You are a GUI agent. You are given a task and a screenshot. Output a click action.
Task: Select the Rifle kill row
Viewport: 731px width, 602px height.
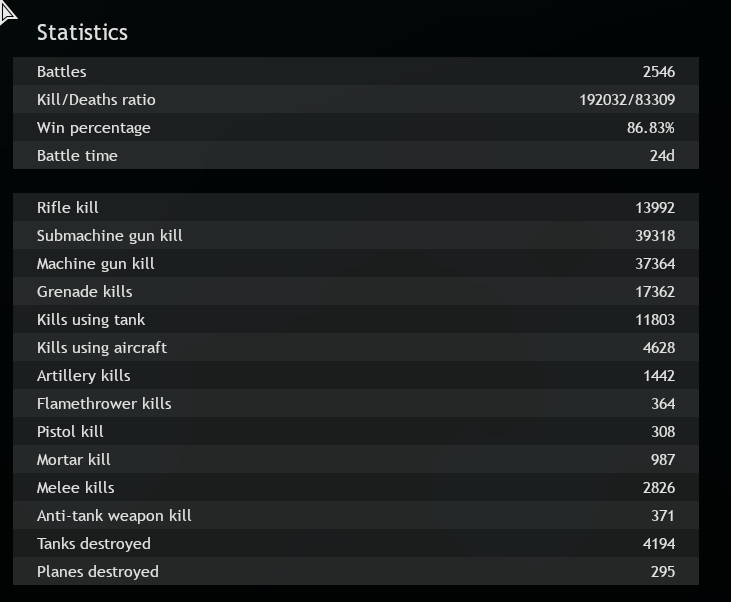coord(356,208)
